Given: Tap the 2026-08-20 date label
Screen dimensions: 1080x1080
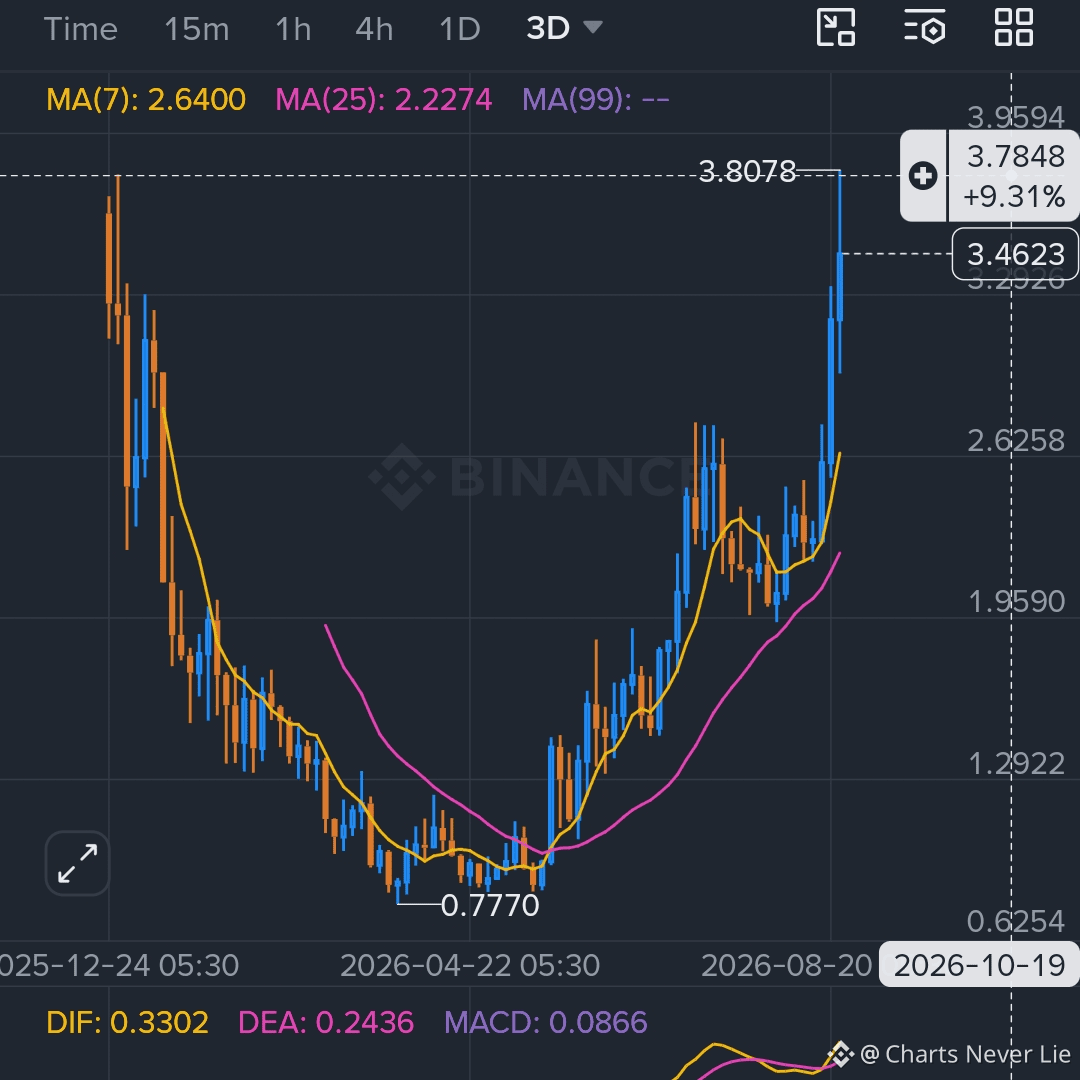Looking at the screenshot, I should click(787, 966).
